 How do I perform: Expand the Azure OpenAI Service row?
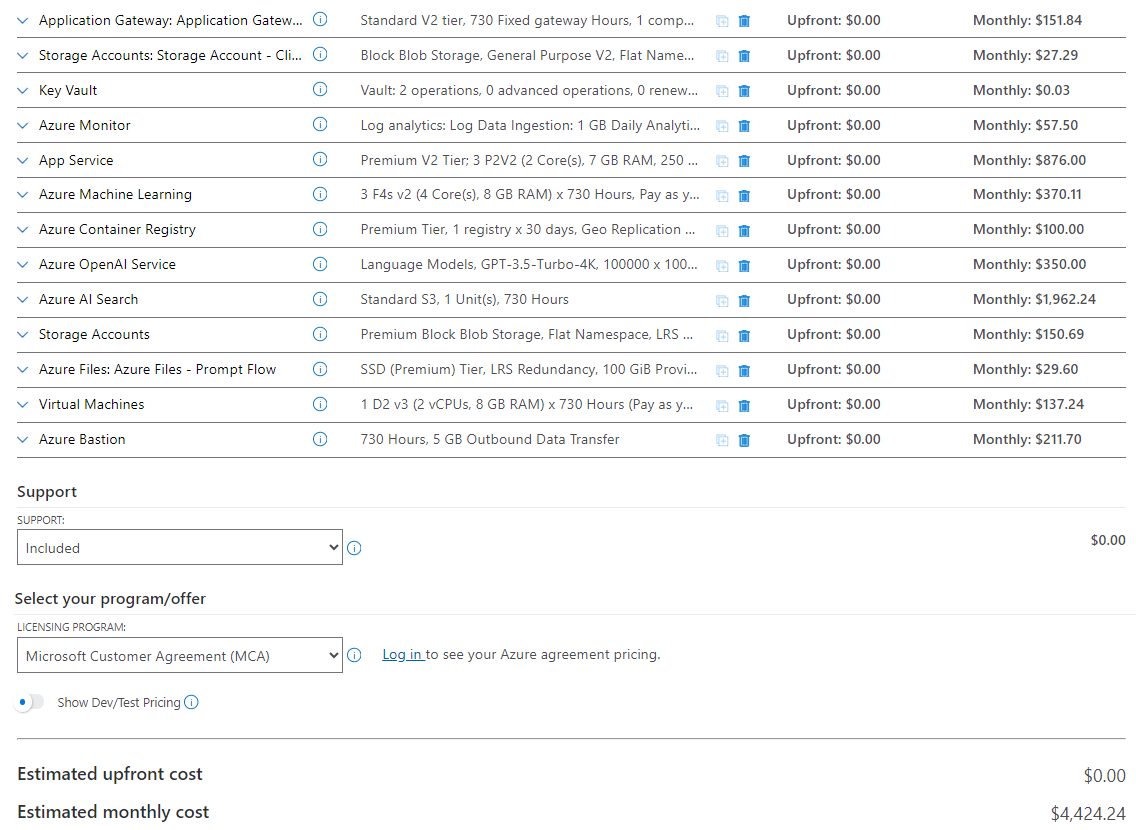click(22, 265)
